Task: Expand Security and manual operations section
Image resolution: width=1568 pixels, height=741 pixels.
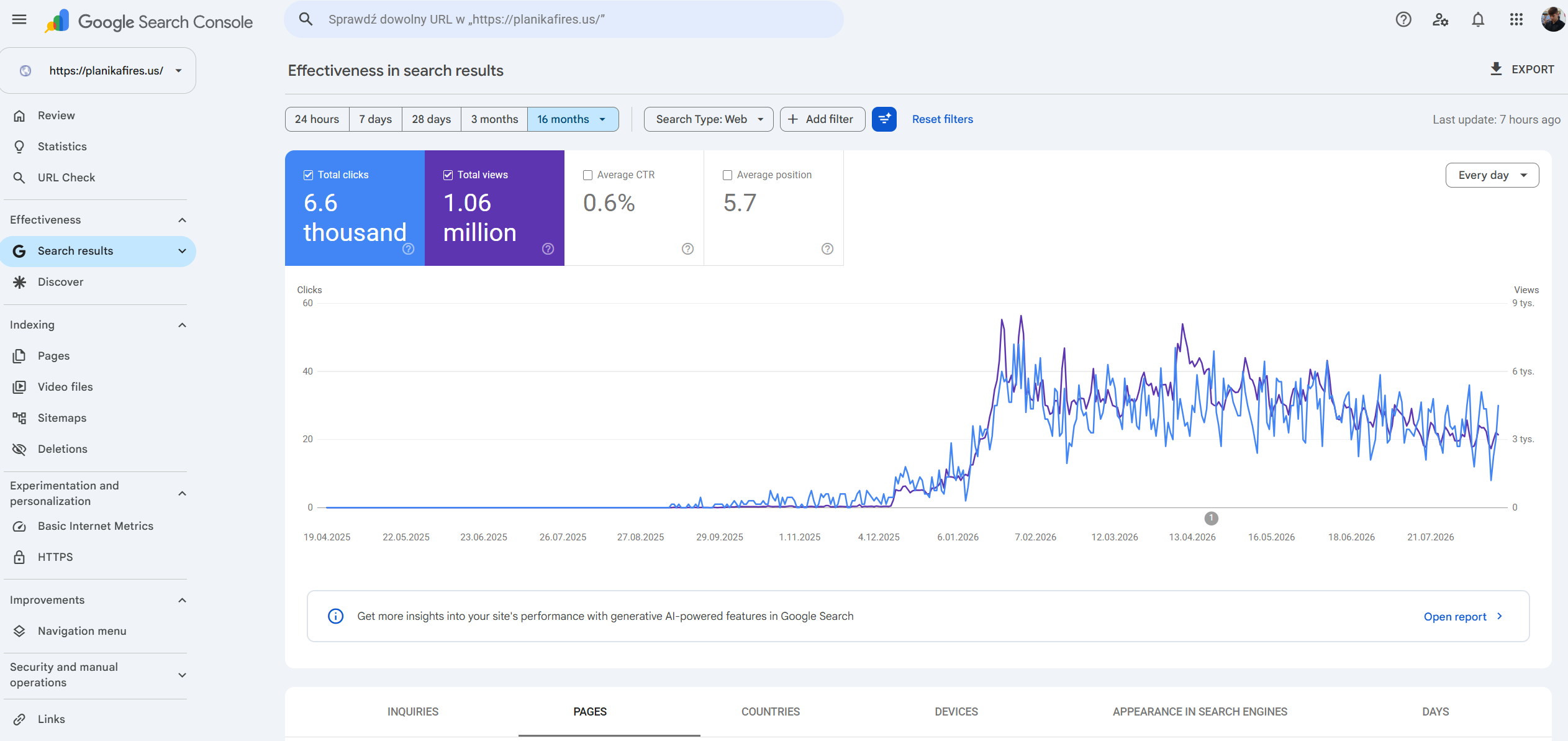Action: (x=182, y=675)
